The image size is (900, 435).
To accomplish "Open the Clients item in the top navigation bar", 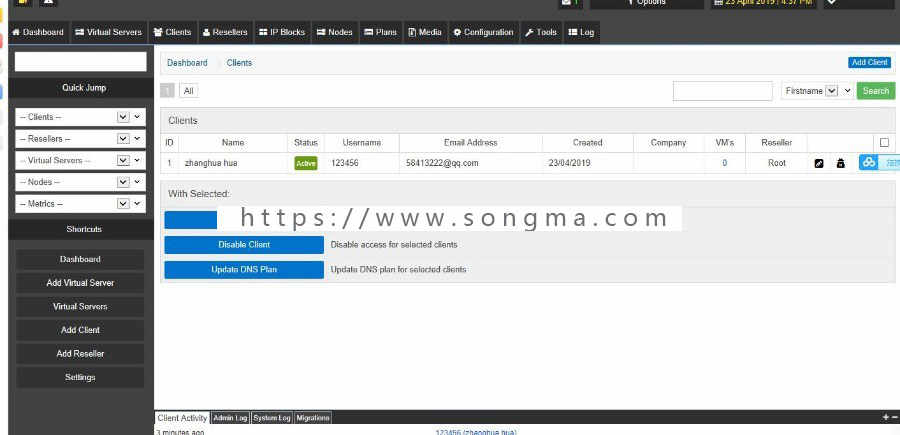I will pyautogui.click(x=173, y=32).
